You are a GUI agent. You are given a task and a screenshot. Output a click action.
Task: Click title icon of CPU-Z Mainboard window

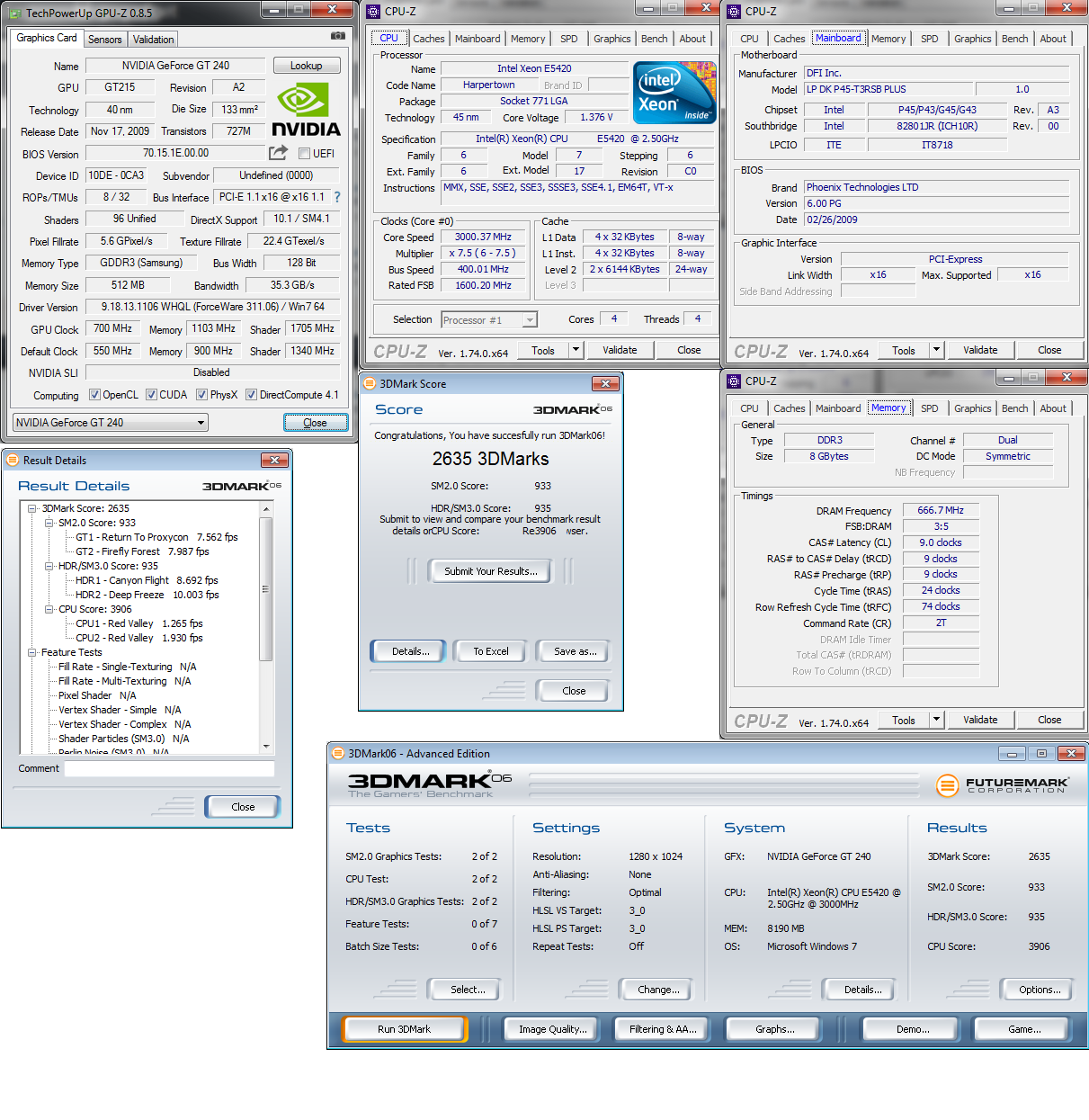tap(734, 12)
